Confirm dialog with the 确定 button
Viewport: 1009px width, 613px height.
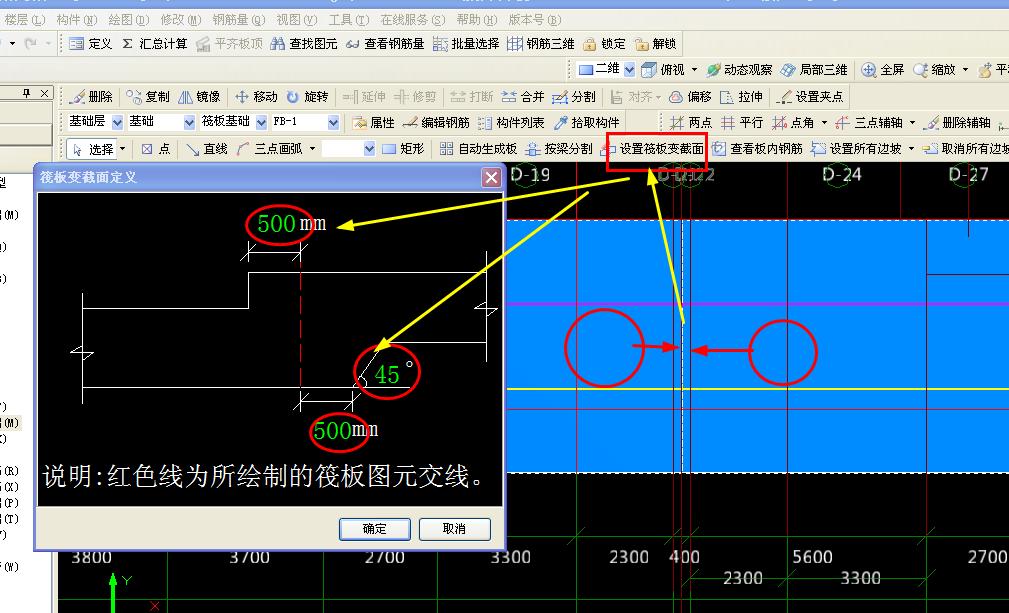[374, 529]
